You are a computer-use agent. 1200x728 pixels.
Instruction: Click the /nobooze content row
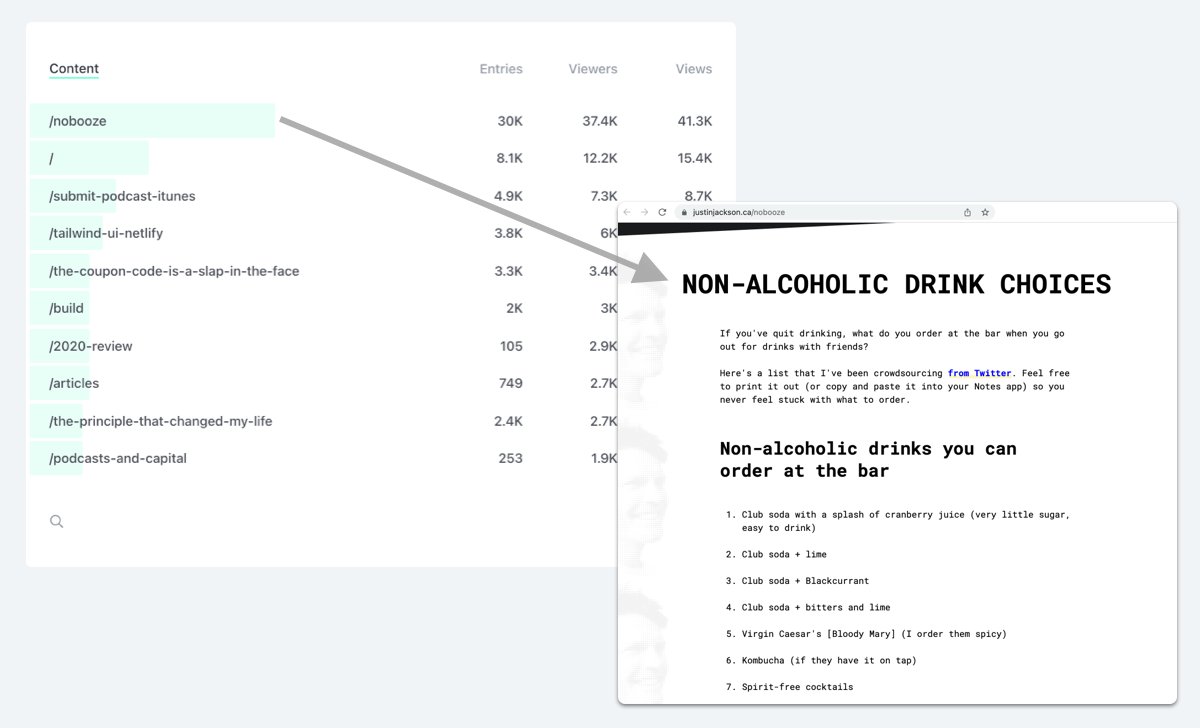pyautogui.click(x=78, y=121)
